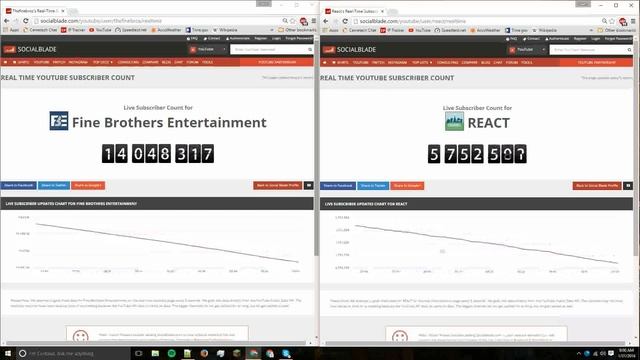Image resolution: width=640 pixels, height=360 pixels.
Task: Bookmark the page with left window star icon
Action: click(x=293, y=20)
